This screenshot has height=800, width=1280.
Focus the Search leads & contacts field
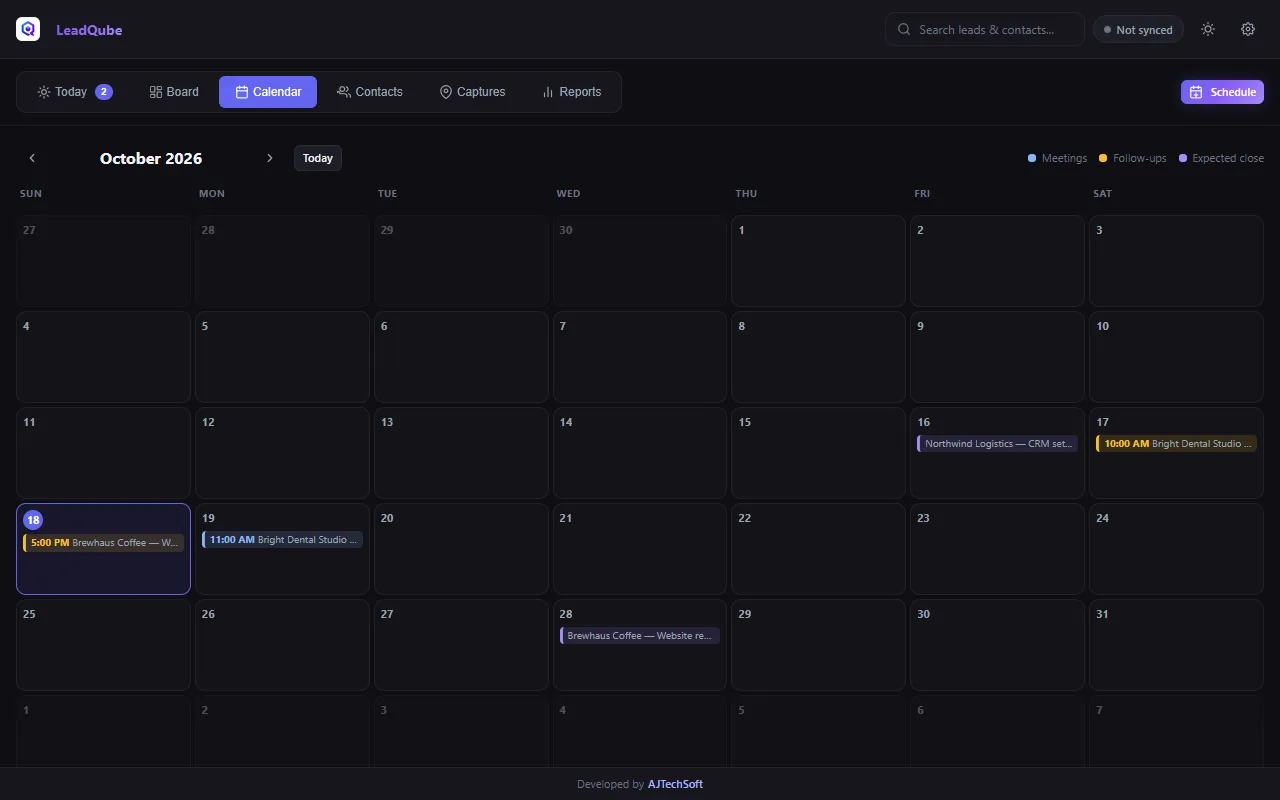point(985,29)
